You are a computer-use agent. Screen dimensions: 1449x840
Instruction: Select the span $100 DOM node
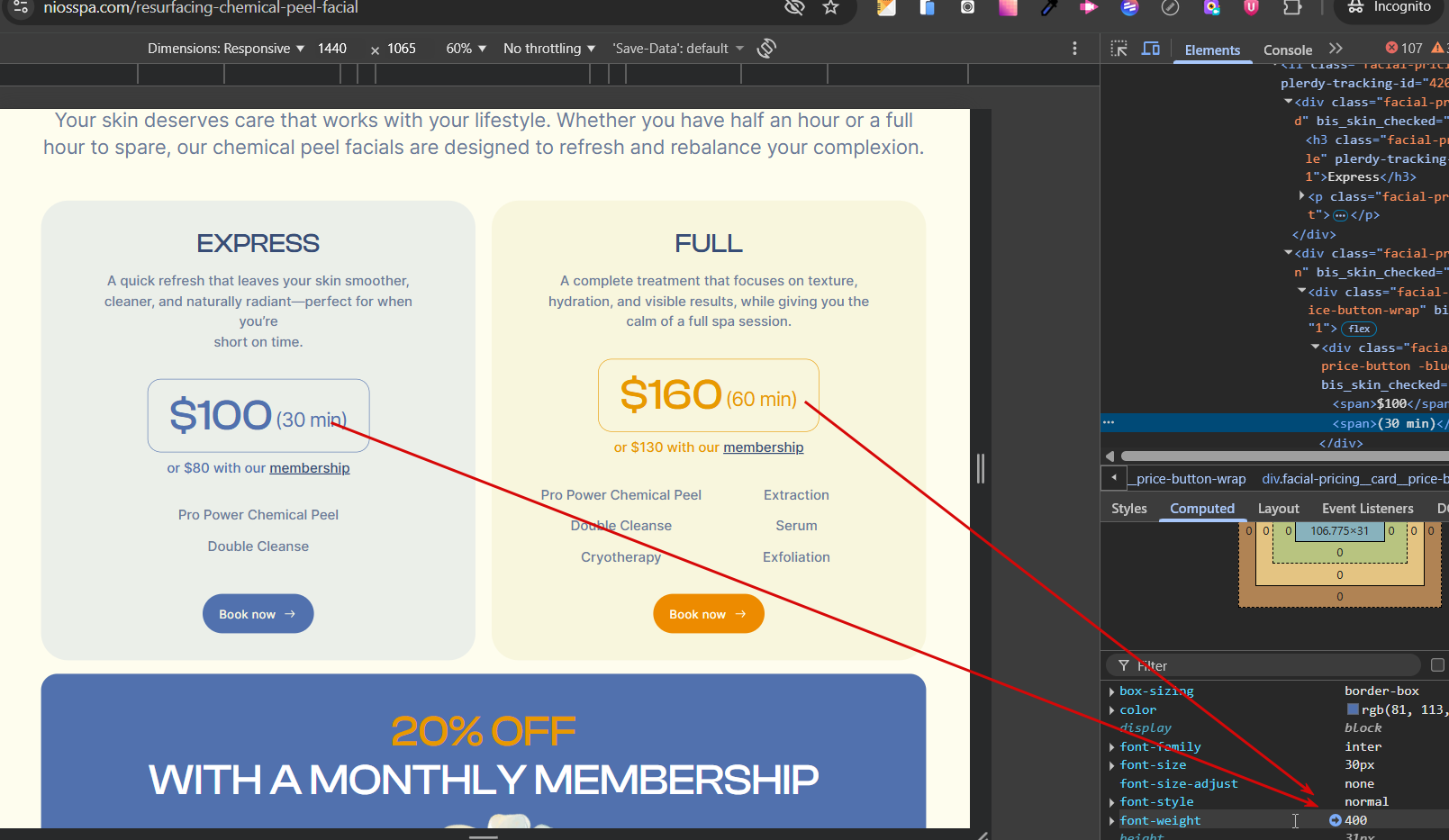click(x=1390, y=404)
